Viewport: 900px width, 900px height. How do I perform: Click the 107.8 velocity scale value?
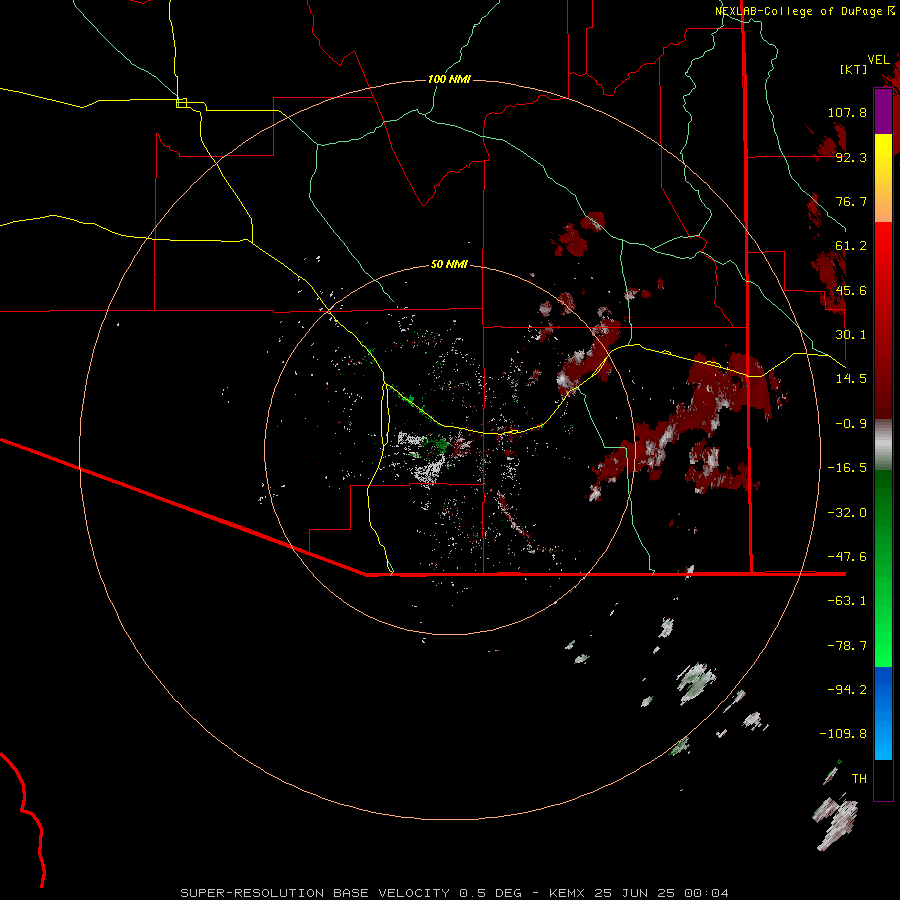[847, 112]
